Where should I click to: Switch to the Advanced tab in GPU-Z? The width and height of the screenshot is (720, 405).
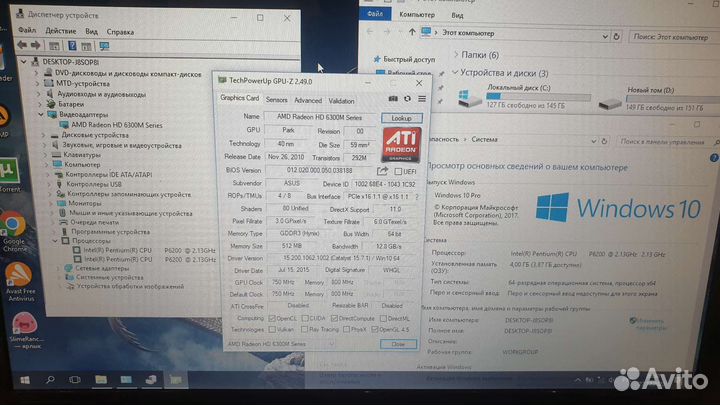coord(308,100)
